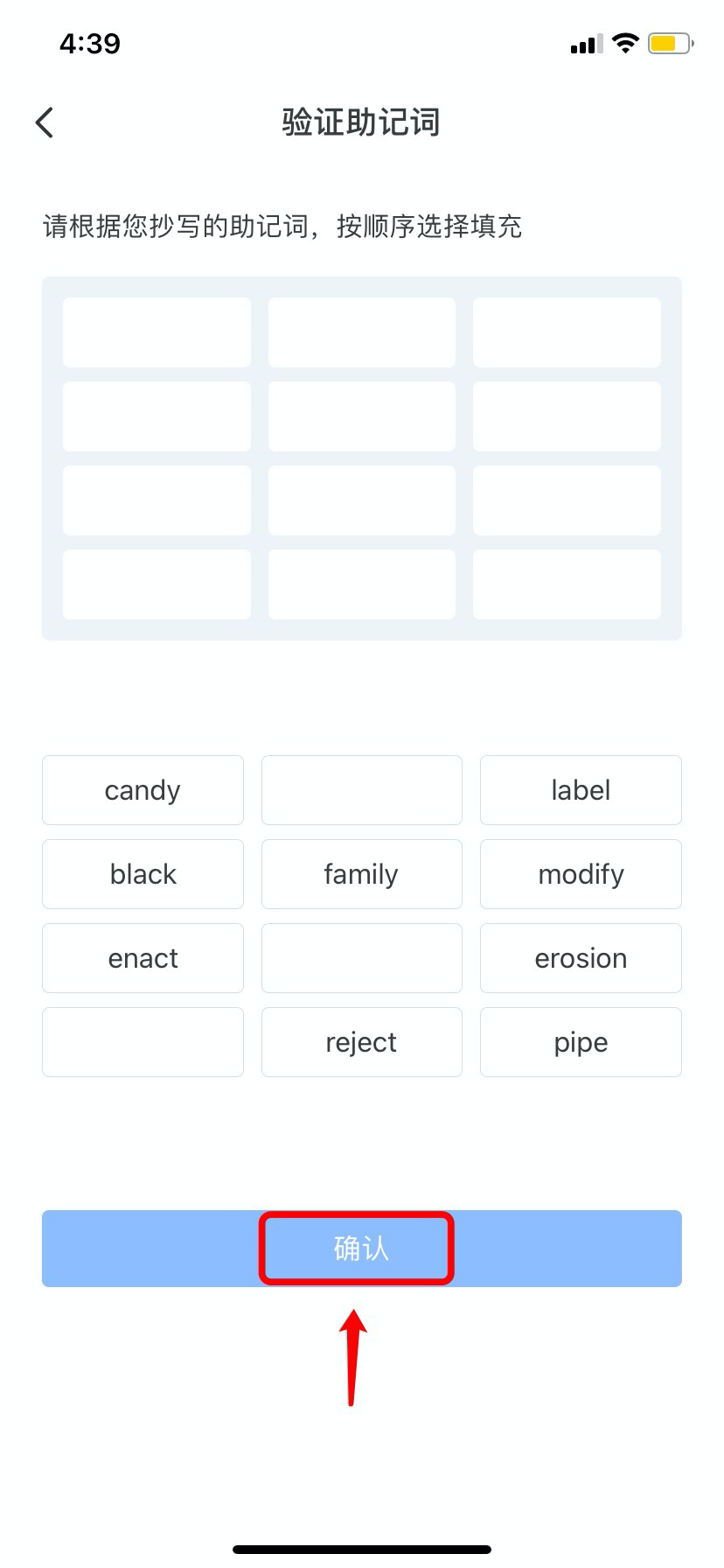Pick the word 'family'
The image size is (724, 1568).
361,874
